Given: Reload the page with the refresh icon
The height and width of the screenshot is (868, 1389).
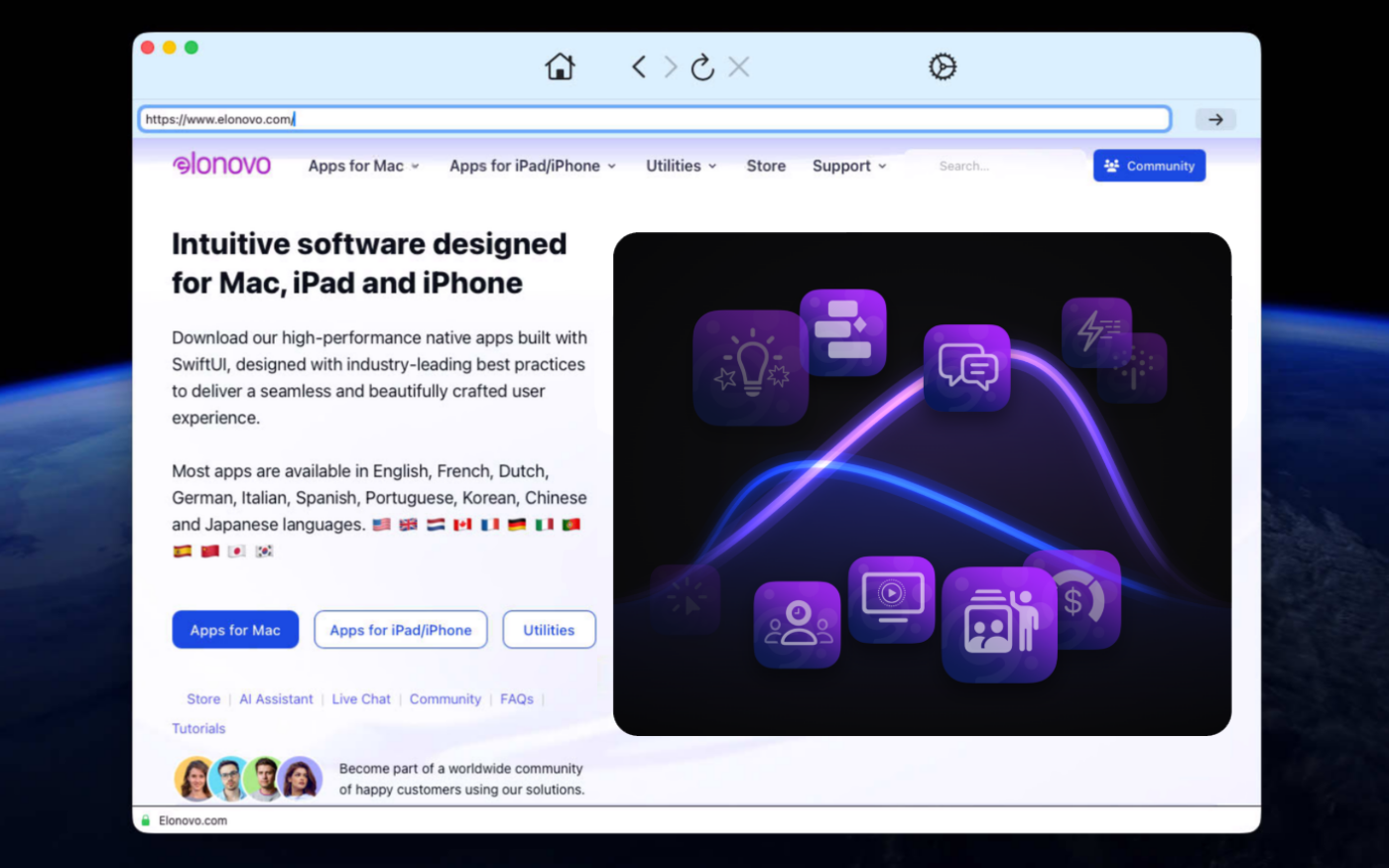Looking at the screenshot, I should [702, 66].
